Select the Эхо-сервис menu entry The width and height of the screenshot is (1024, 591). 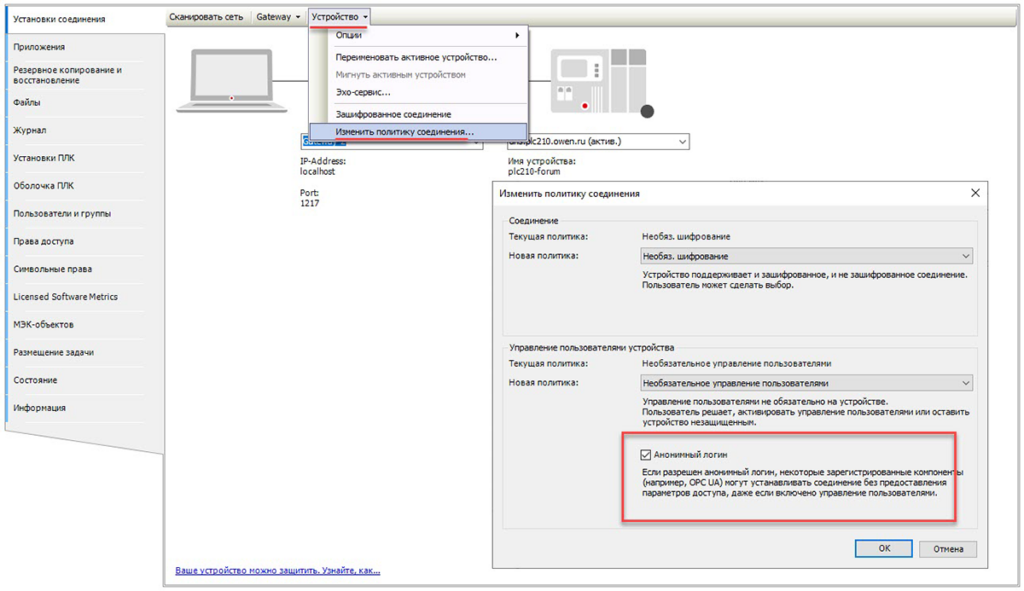363,93
